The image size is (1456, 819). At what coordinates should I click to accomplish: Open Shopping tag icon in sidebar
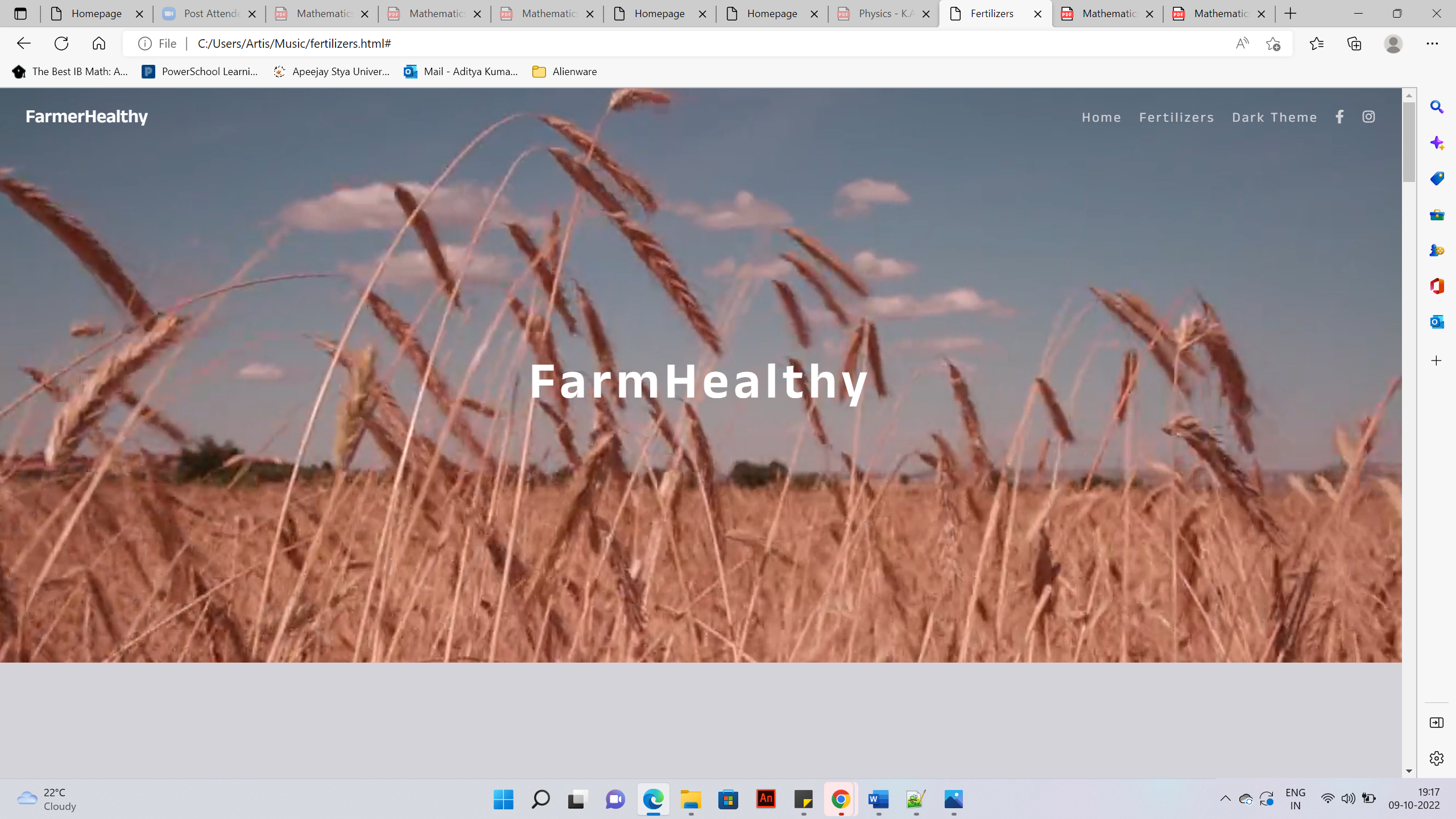1437,179
